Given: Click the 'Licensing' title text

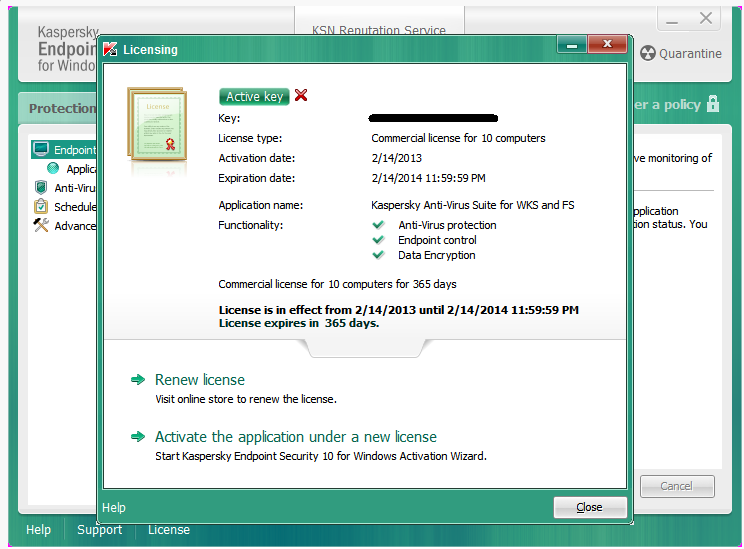Looking at the screenshot, I should pos(150,49).
